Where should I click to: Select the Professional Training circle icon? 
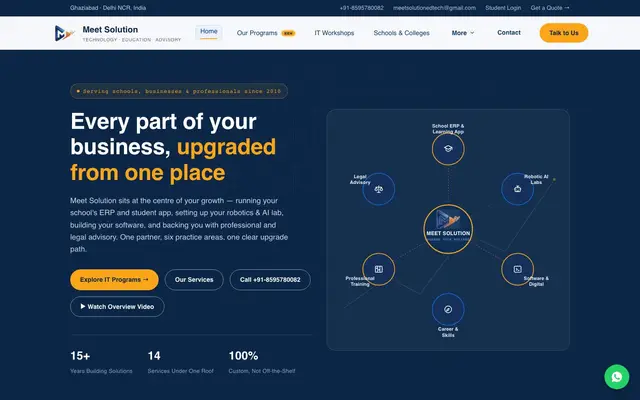point(379,269)
